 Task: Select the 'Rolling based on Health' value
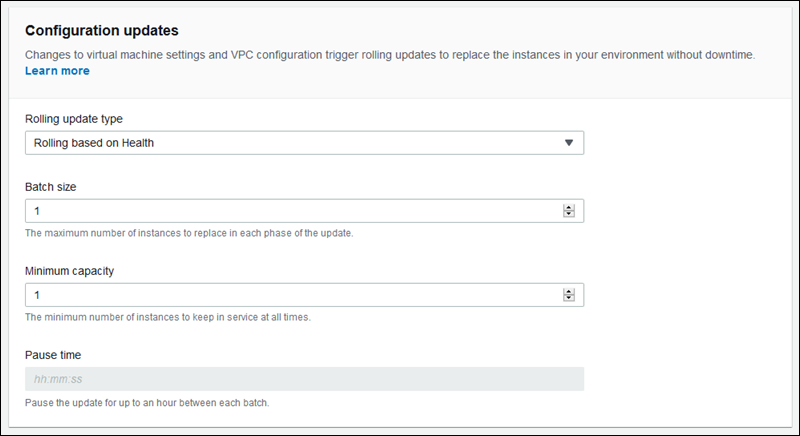click(x=94, y=143)
